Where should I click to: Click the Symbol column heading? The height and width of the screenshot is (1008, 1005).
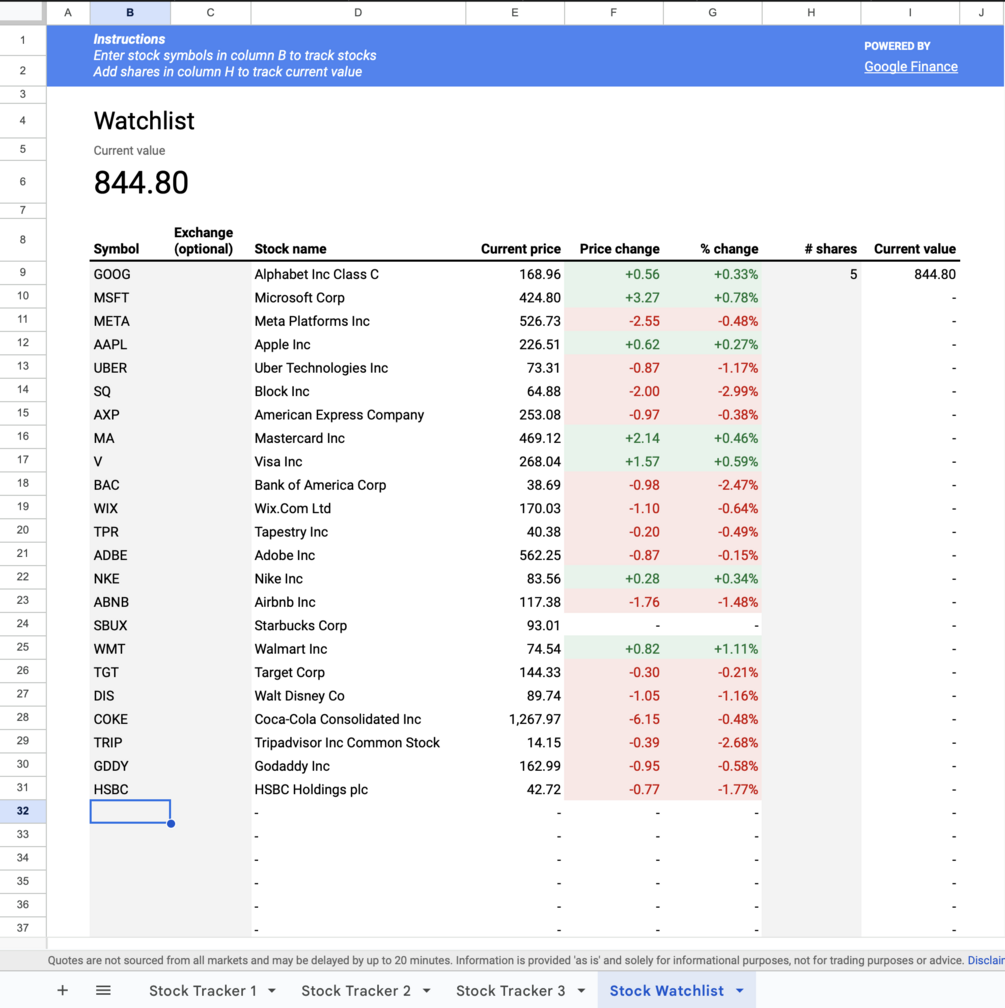pyautogui.click(x=116, y=249)
